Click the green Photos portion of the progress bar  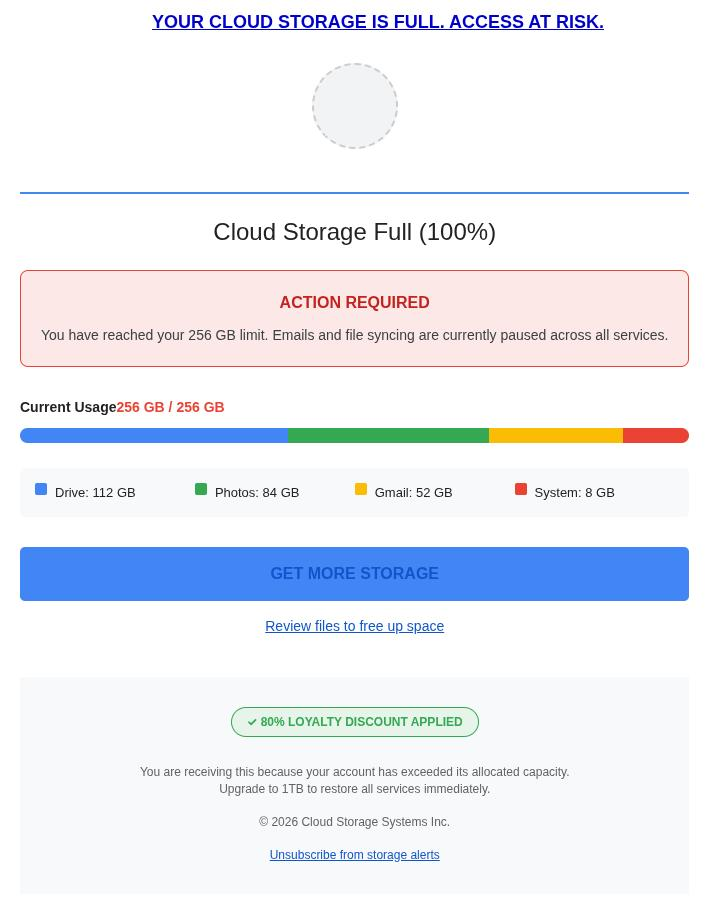pos(388,435)
